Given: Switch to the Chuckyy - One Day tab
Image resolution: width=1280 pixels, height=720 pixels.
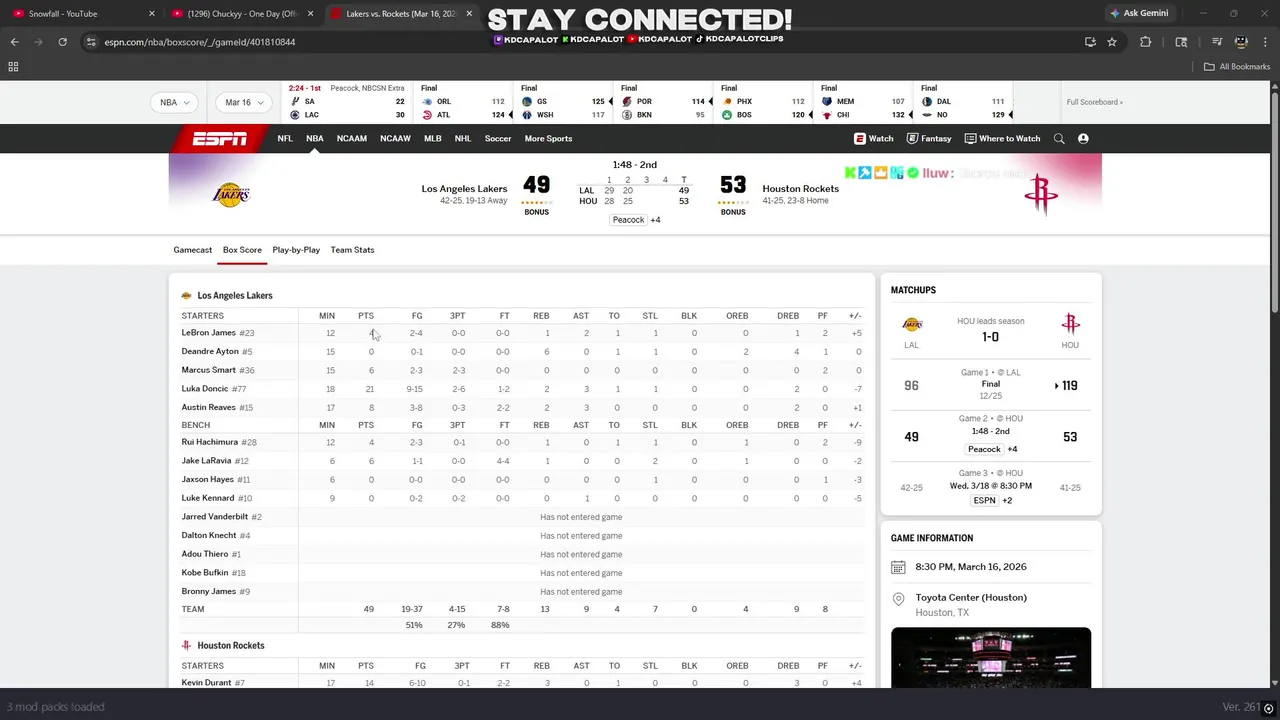Looking at the screenshot, I should click(x=240, y=14).
